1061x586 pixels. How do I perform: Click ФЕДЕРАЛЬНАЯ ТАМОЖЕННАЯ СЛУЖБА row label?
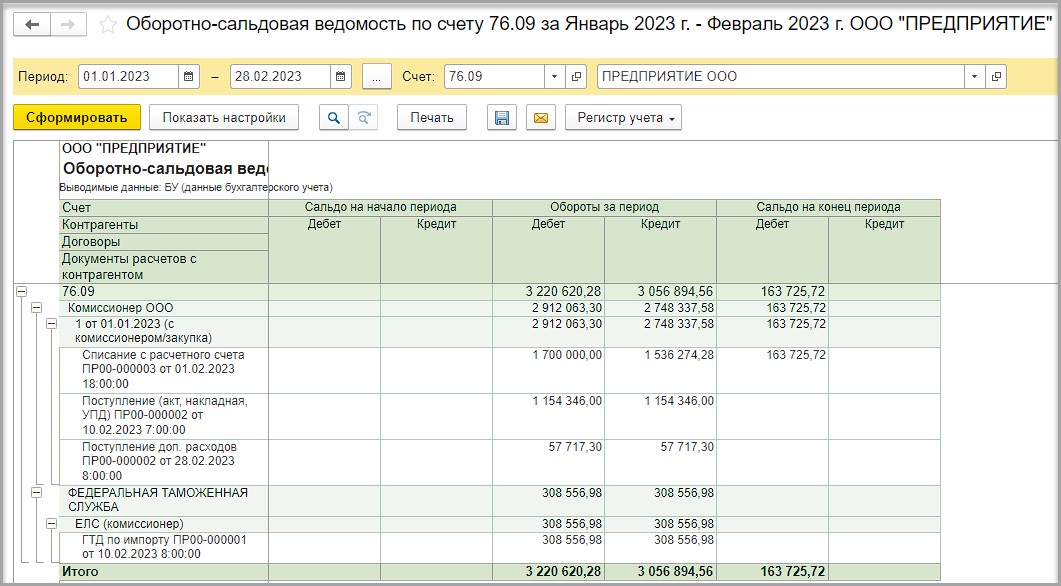[158, 500]
